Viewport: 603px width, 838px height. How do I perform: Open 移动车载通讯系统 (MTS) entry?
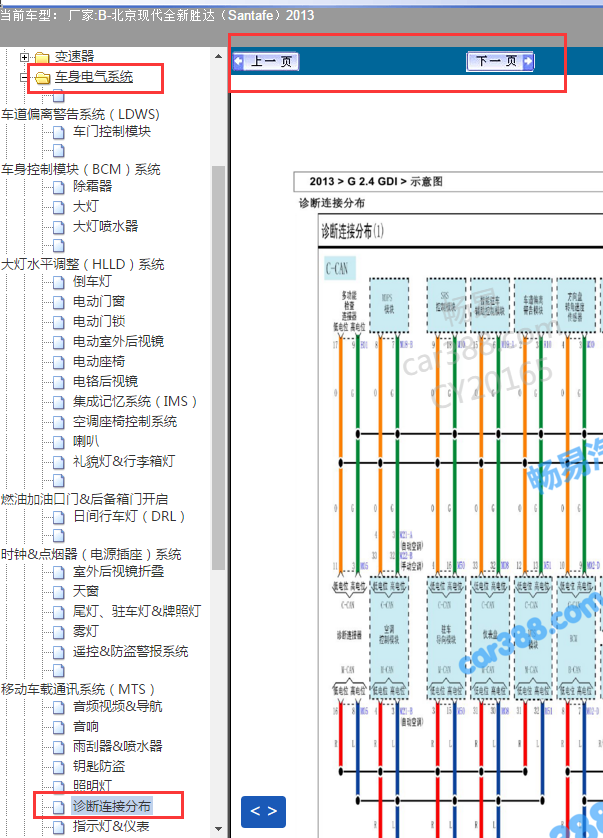point(78,689)
